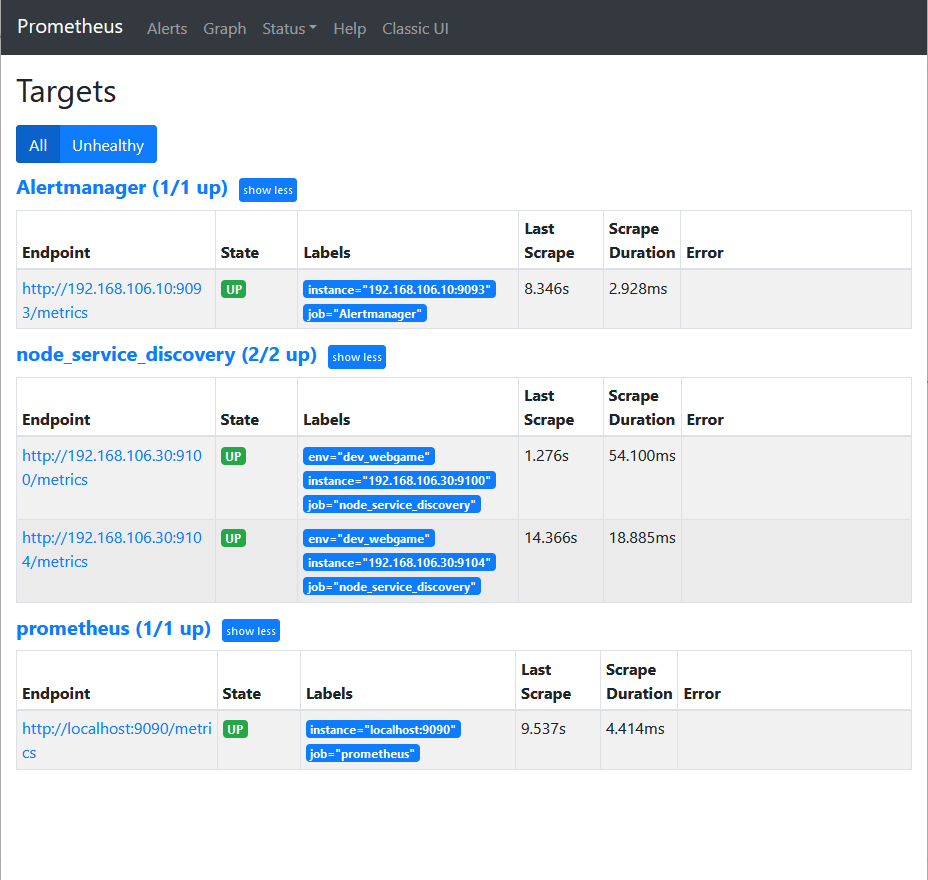
Task: Click job="node_service_discovery" label in 9104 row
Action: click(392, 587)
